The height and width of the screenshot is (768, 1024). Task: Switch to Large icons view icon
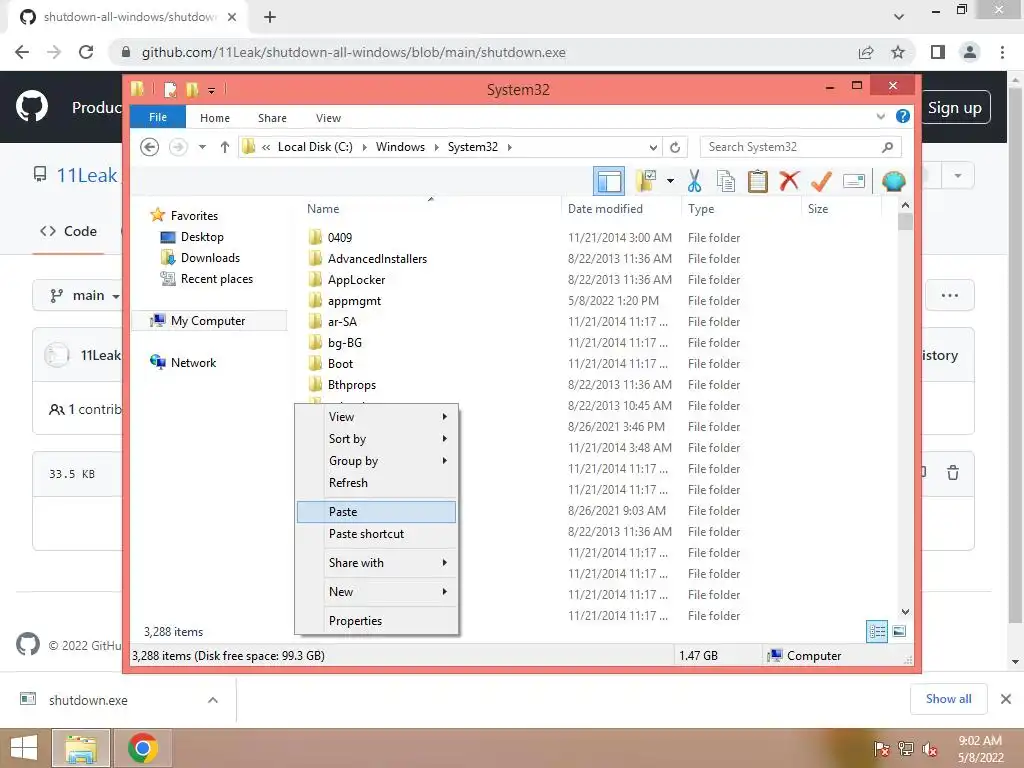(x=899, y=631)
